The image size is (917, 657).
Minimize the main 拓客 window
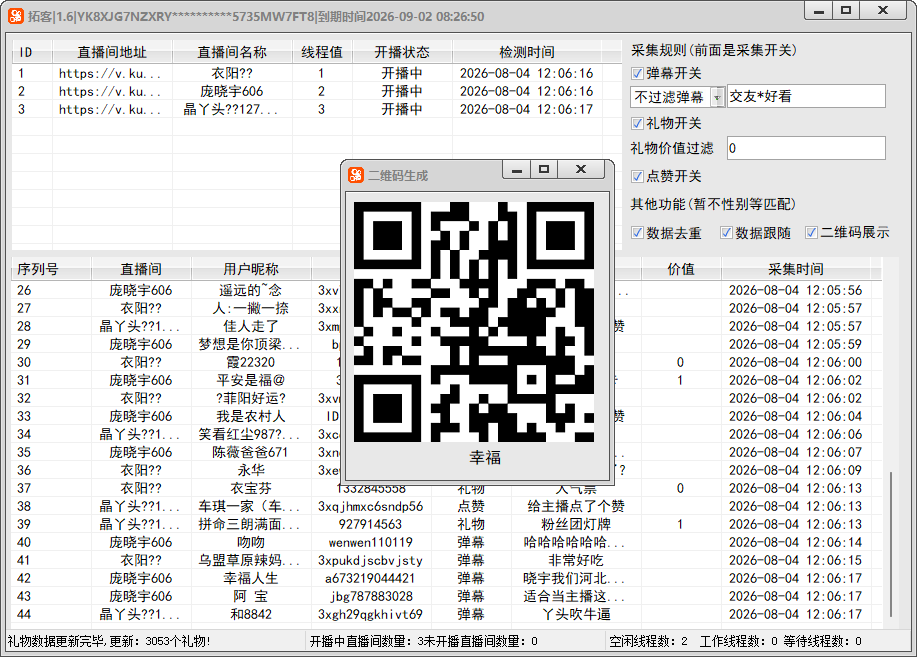coord(819,11)
